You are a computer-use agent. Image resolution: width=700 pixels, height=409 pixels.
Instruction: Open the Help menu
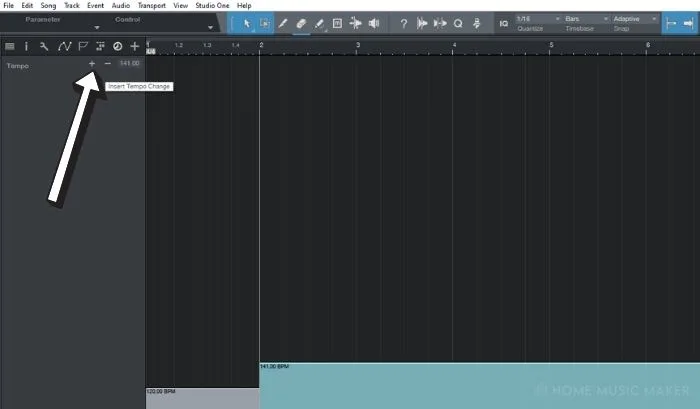pos(244,5)
